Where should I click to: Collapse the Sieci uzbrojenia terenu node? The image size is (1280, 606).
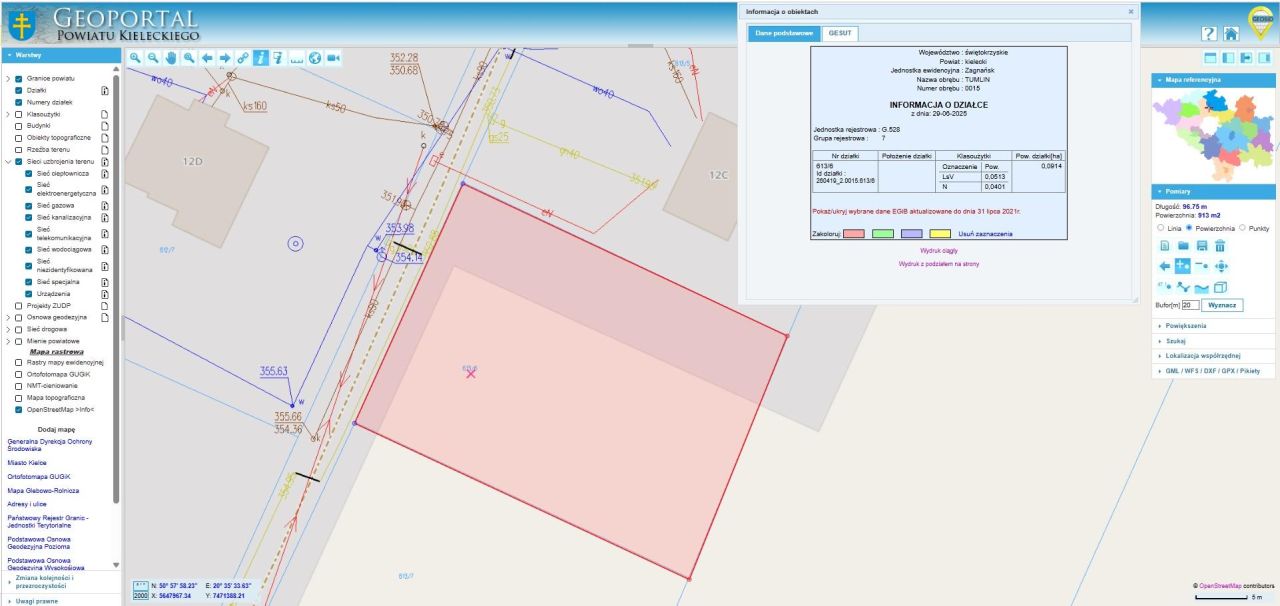[x=8, y=161]
